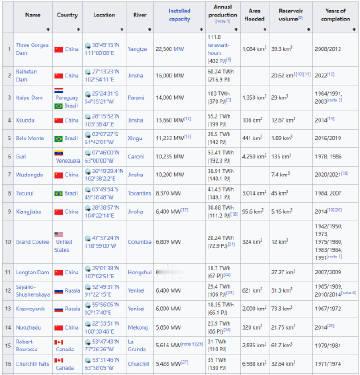Viewport: 360px width, 375px height.
Task: Open the Sayano-Shushenskaya link
Action: click(33, 291)
